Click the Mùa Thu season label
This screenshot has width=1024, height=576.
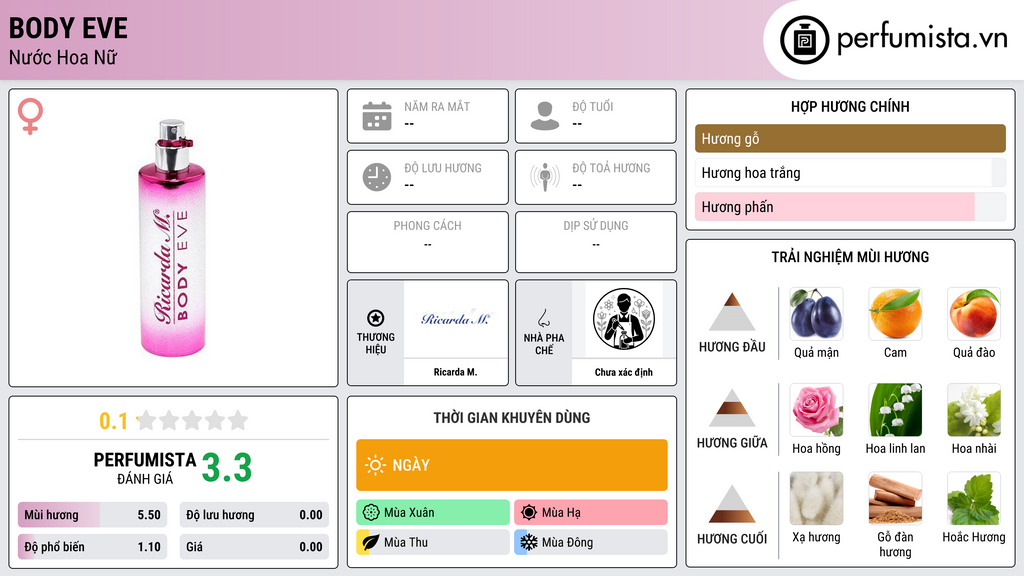(406, 543)
